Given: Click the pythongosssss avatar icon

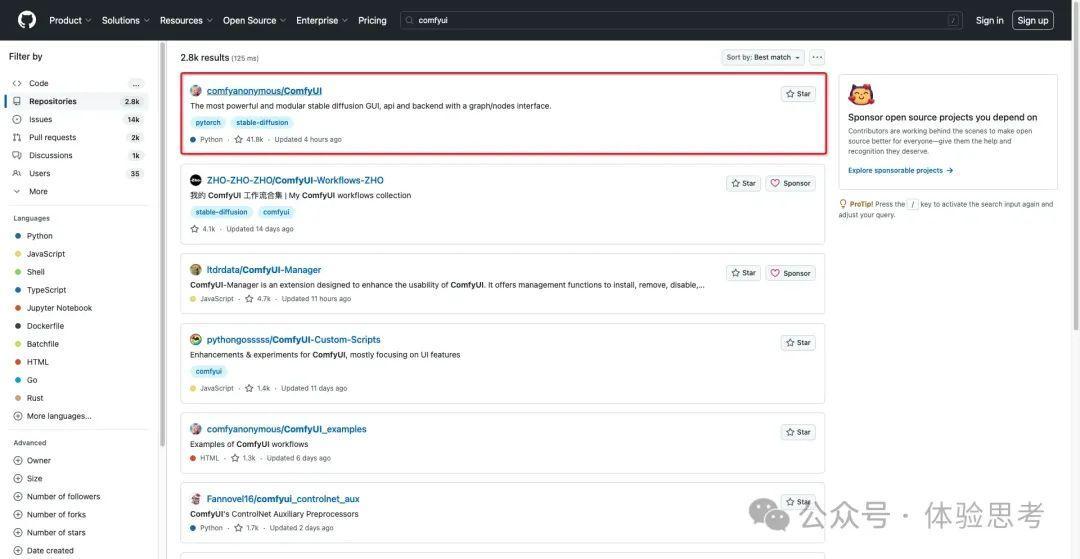Looking at the screenshot, I should click(x=196, y=339).
